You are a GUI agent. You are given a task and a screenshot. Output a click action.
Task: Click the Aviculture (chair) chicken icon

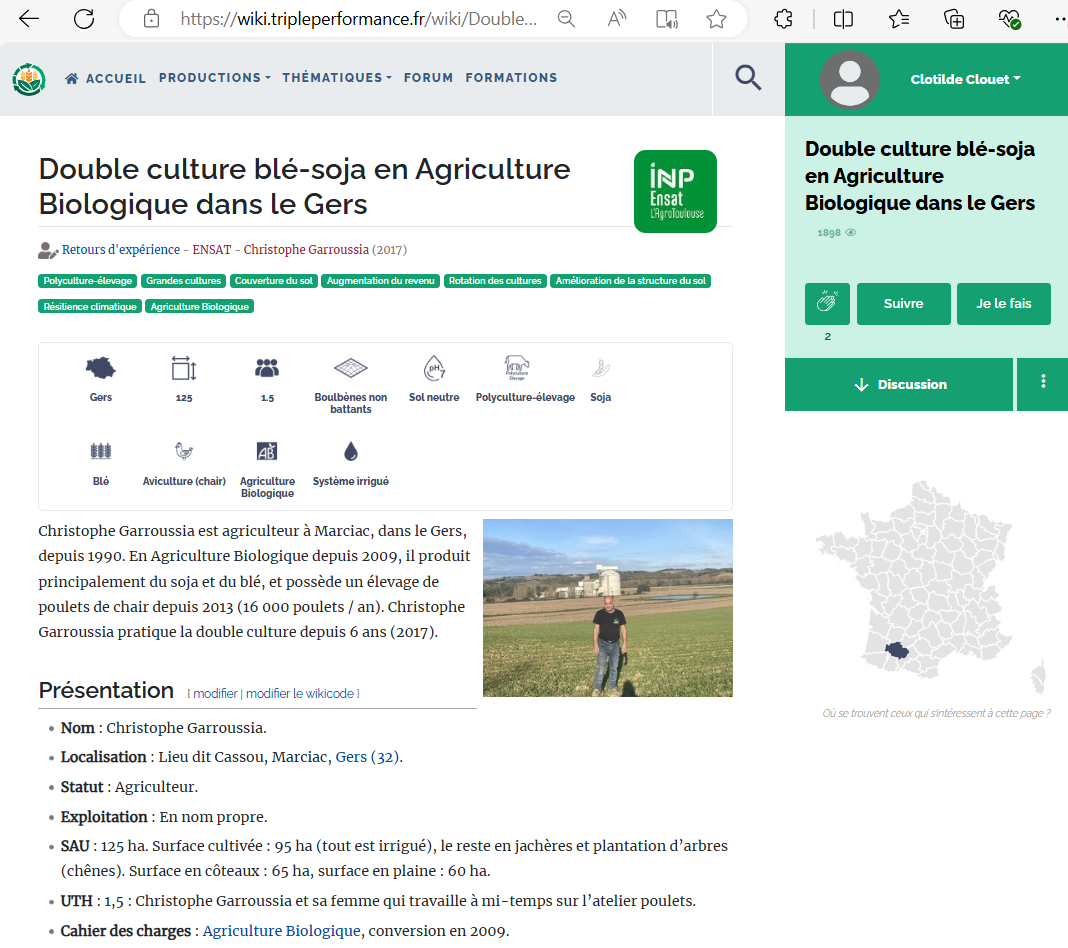(184, 452)
